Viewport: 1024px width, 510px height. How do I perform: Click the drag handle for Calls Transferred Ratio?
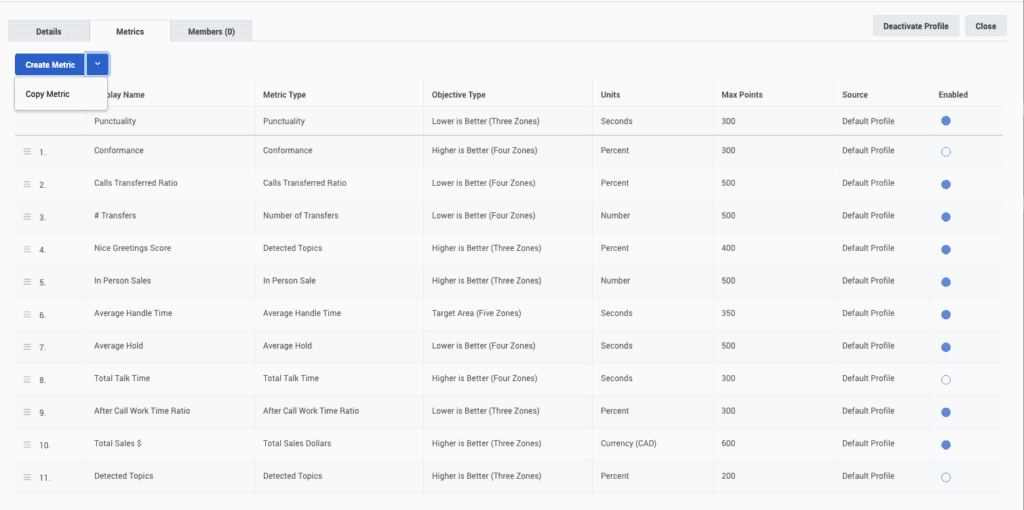[27, 184]
